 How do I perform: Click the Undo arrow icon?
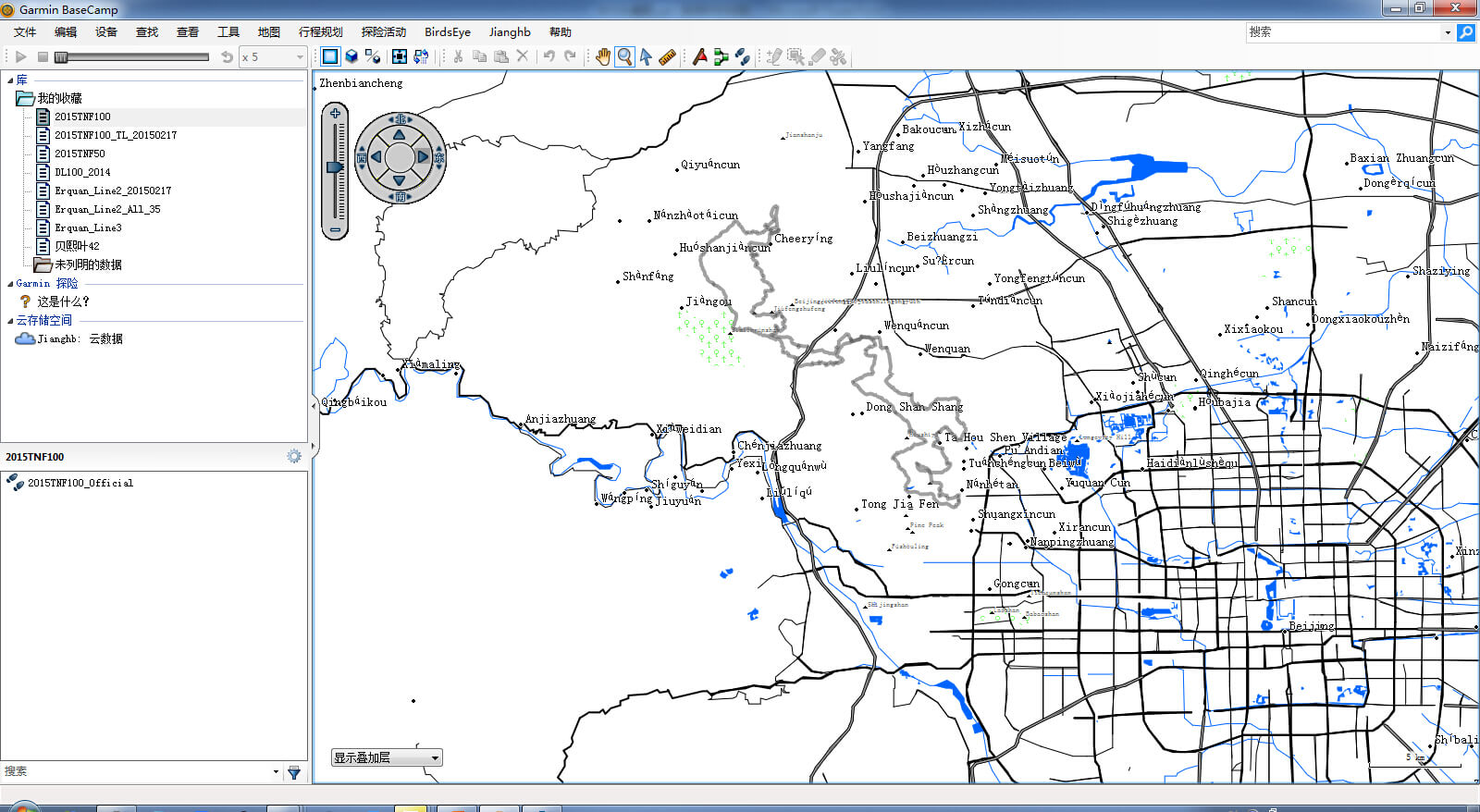coord(549,56)
